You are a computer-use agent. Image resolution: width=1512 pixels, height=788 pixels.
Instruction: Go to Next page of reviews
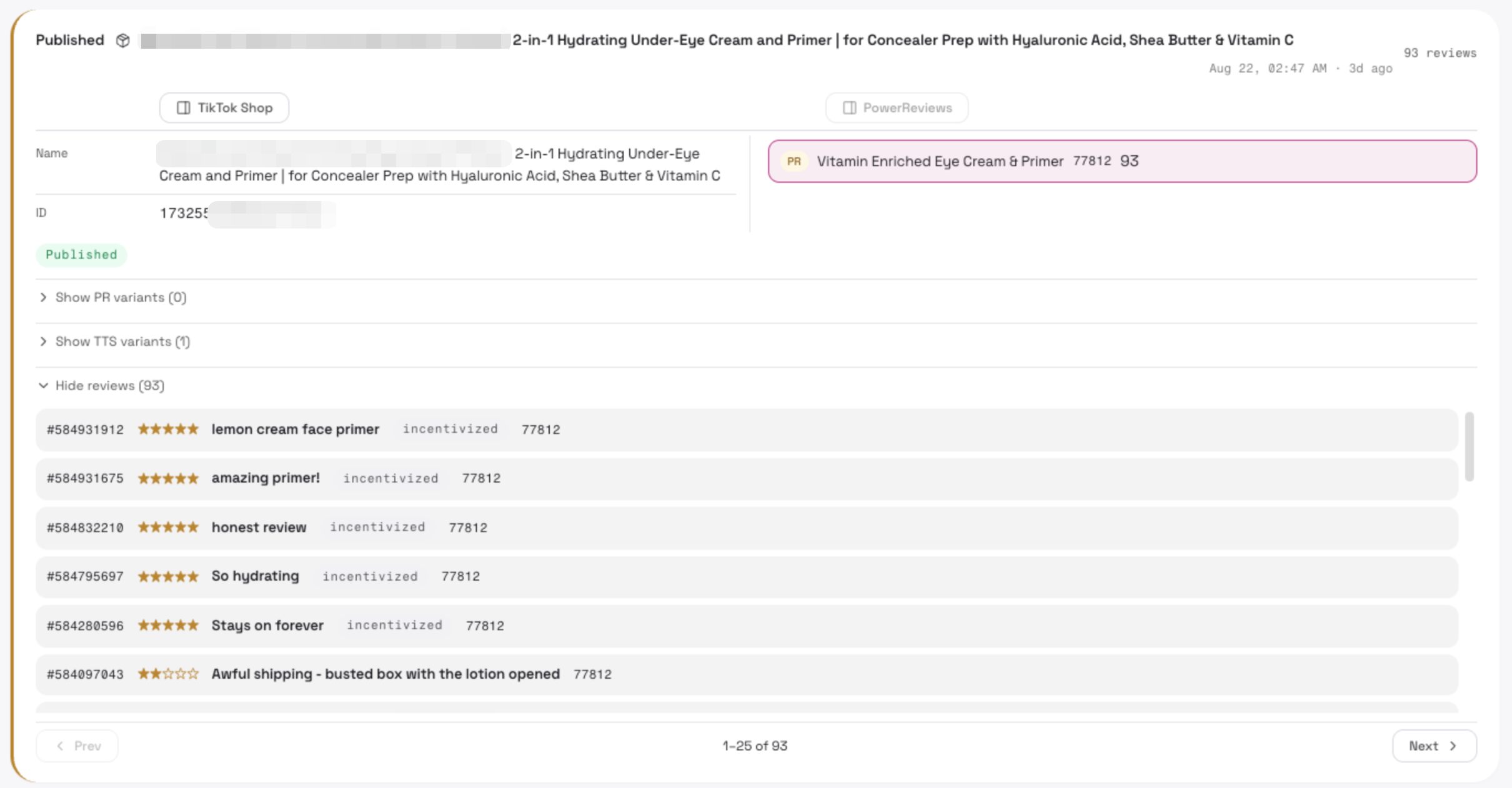1435,747
